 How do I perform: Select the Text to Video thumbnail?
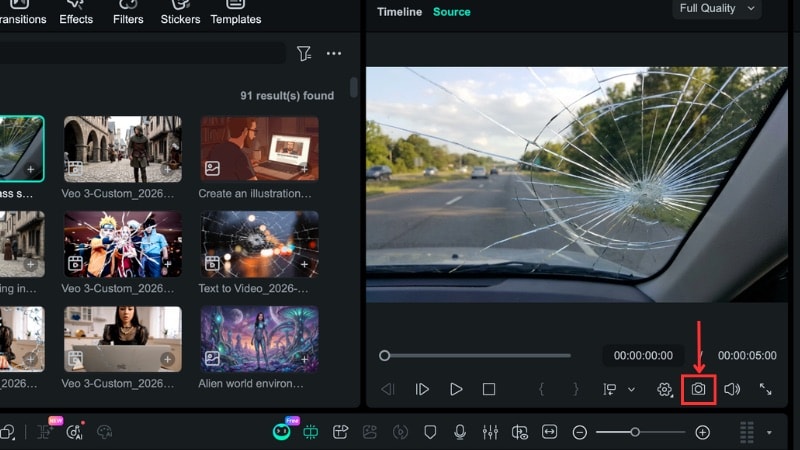[x=259, y=244]
